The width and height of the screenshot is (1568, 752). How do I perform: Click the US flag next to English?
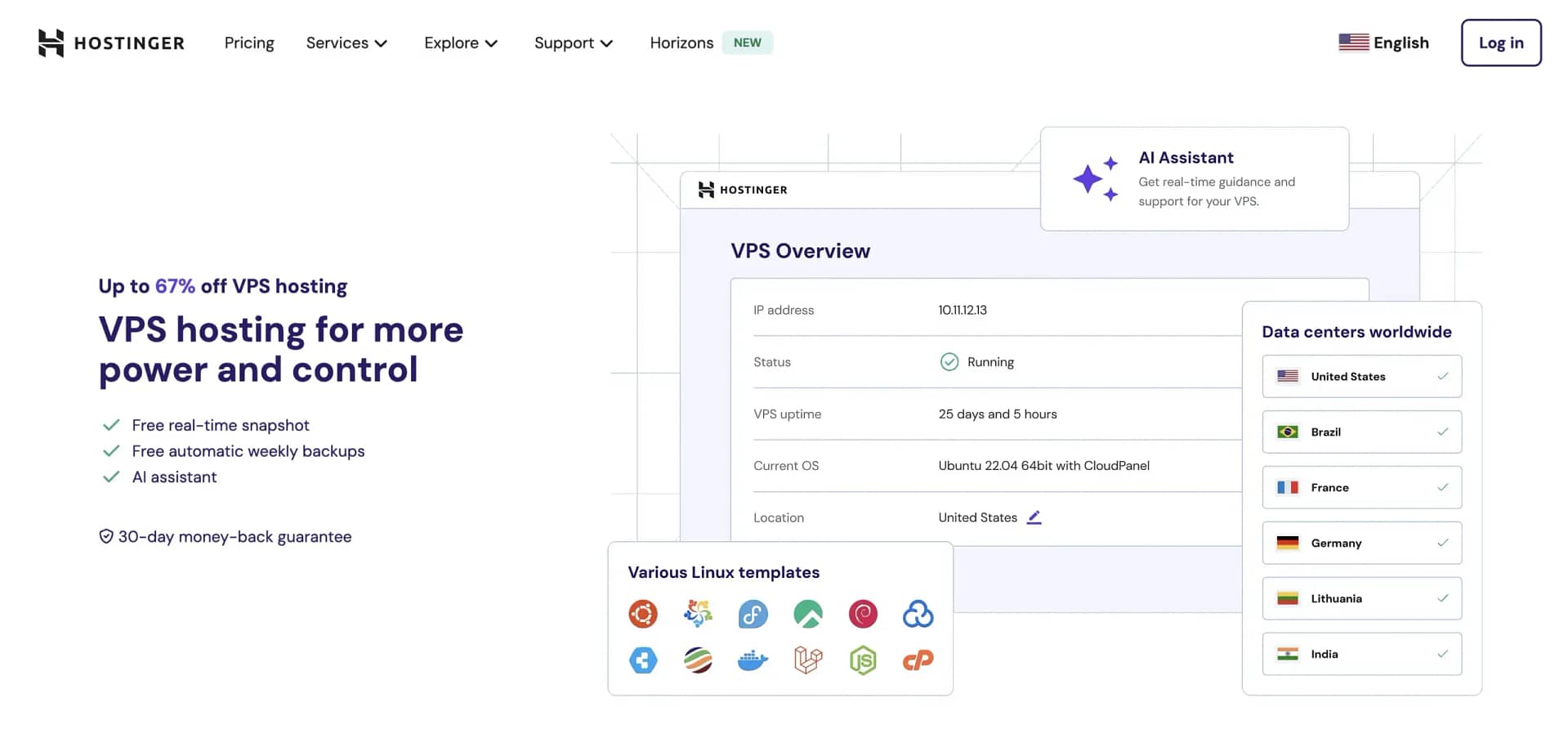[1353, 43]
